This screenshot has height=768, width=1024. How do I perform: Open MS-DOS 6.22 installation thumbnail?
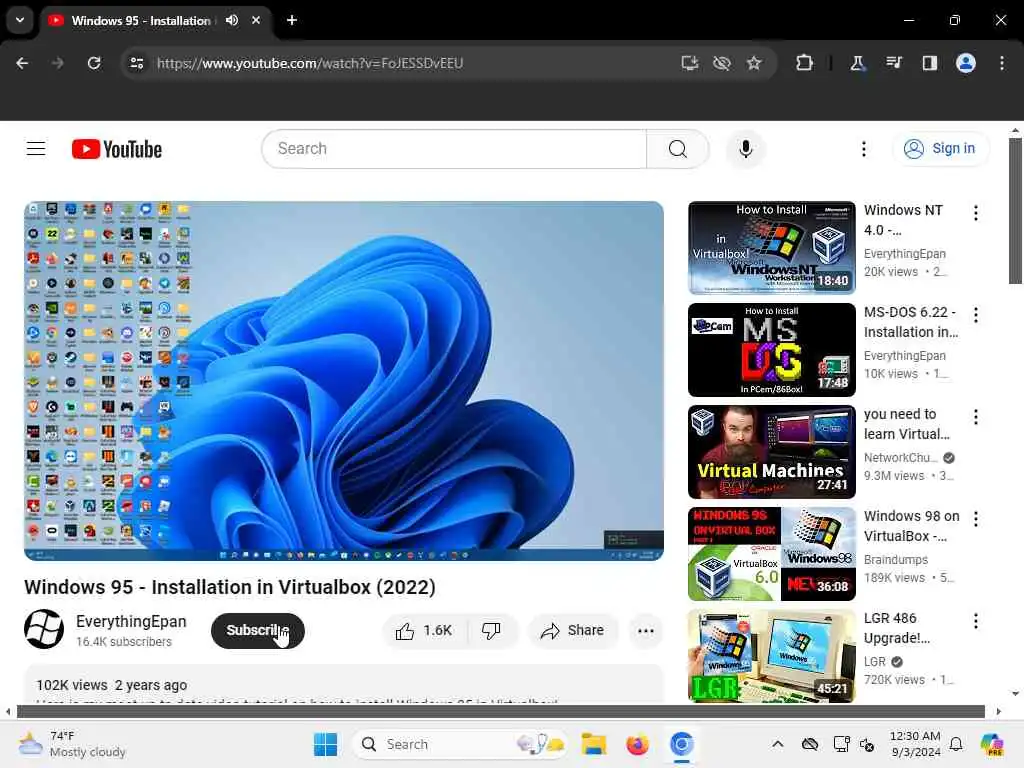click(x=771, y=349)
